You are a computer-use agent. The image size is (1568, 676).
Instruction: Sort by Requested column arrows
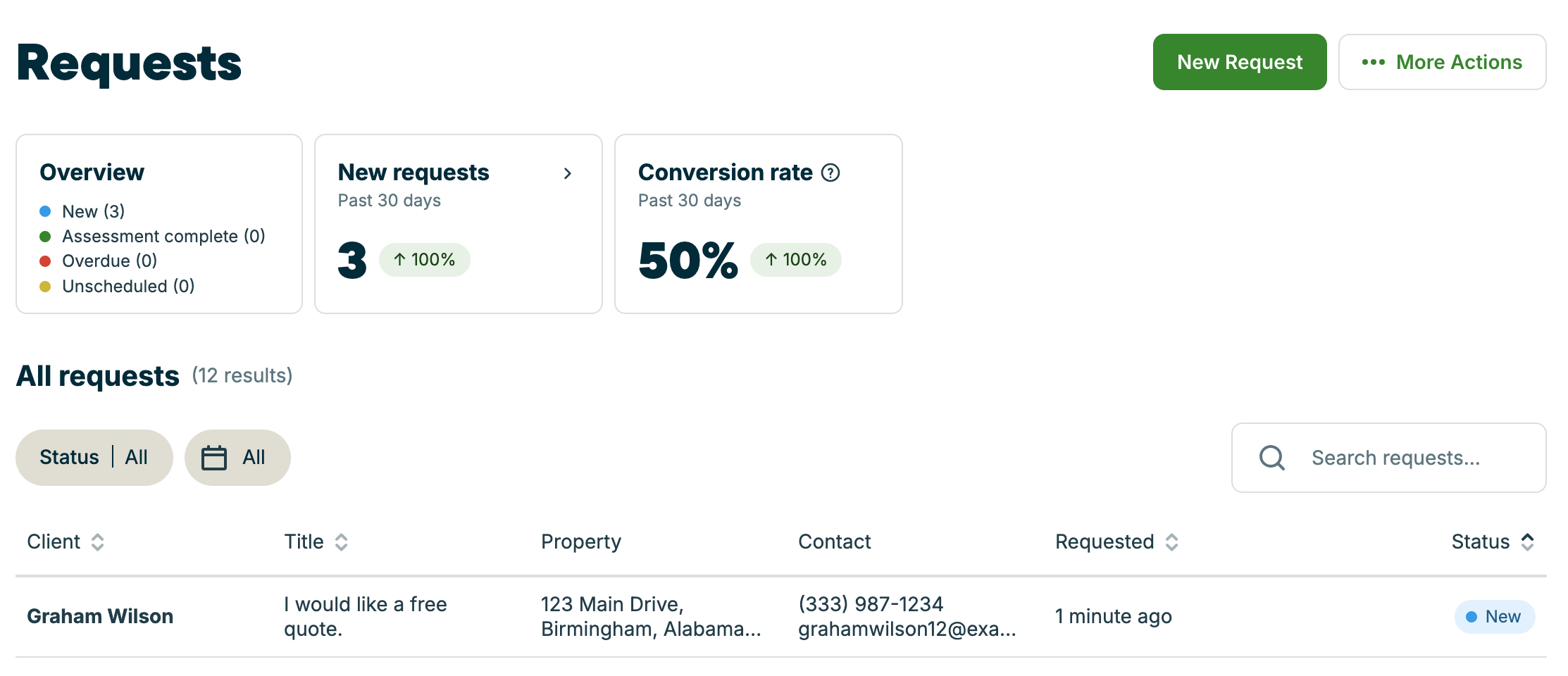click(x=1171, y=542)
